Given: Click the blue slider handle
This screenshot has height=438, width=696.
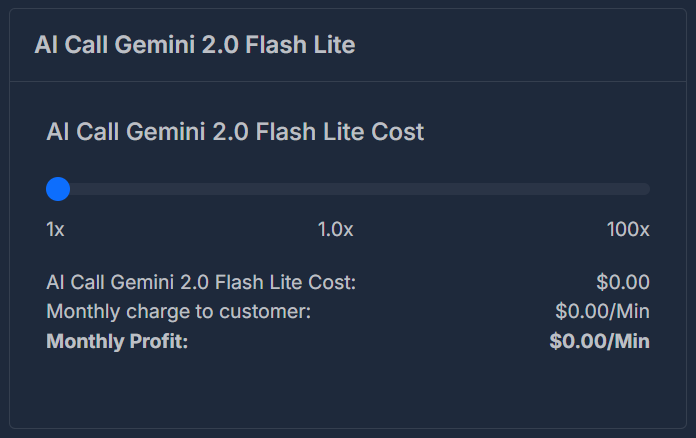Looking at the screenshot, I should [58, 189].
